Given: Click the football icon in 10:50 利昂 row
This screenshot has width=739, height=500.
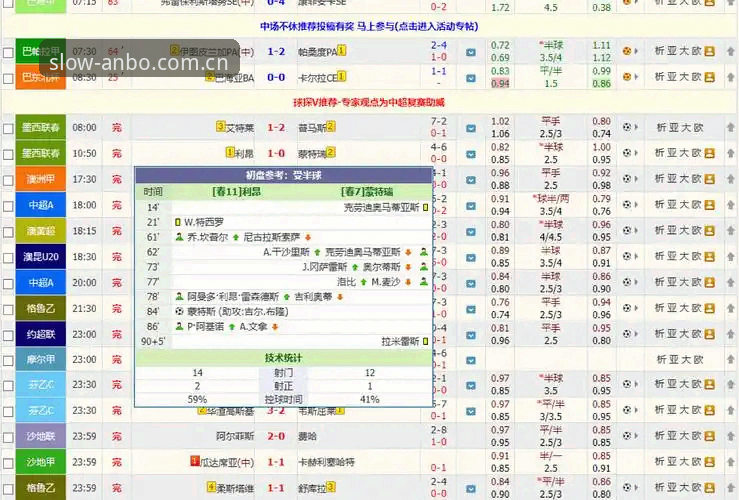Looking at the screenshot, I should pyautogui.click(x=627, y=153).
